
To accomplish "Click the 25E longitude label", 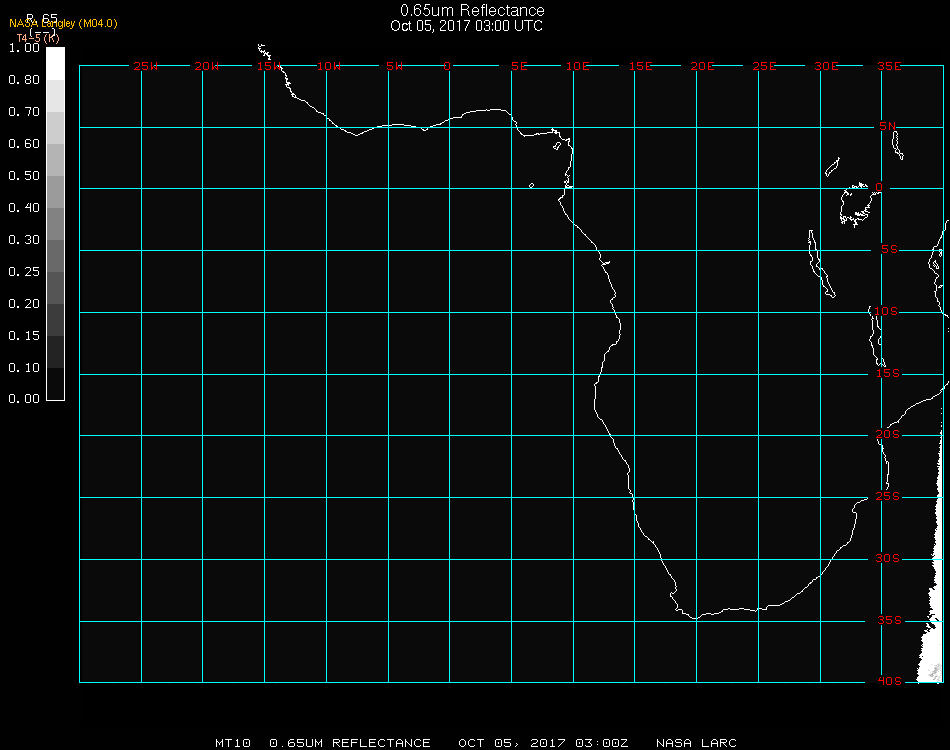I will pos(764,66).
